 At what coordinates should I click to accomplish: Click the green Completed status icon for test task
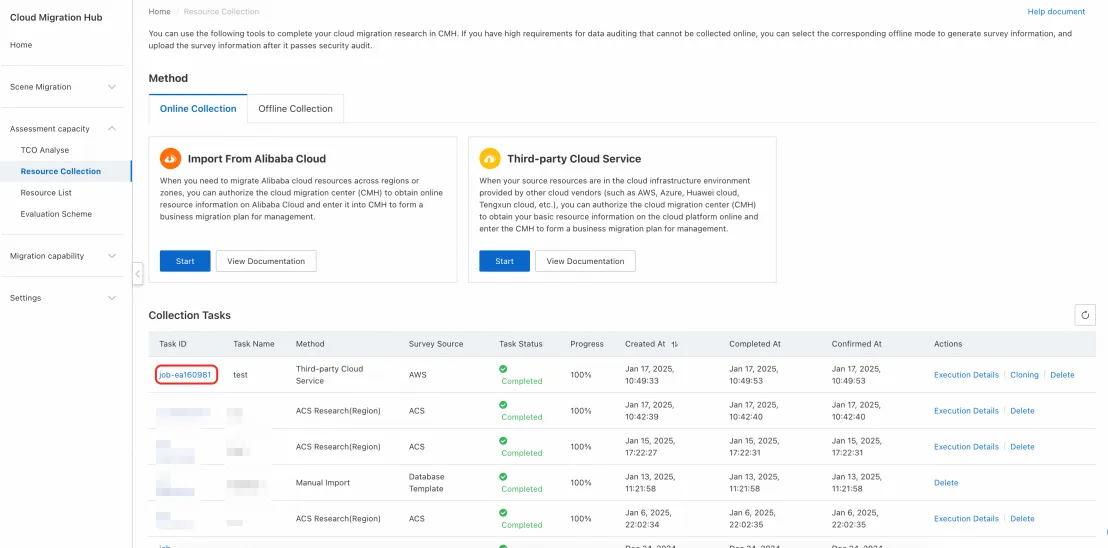pos(504,369)
